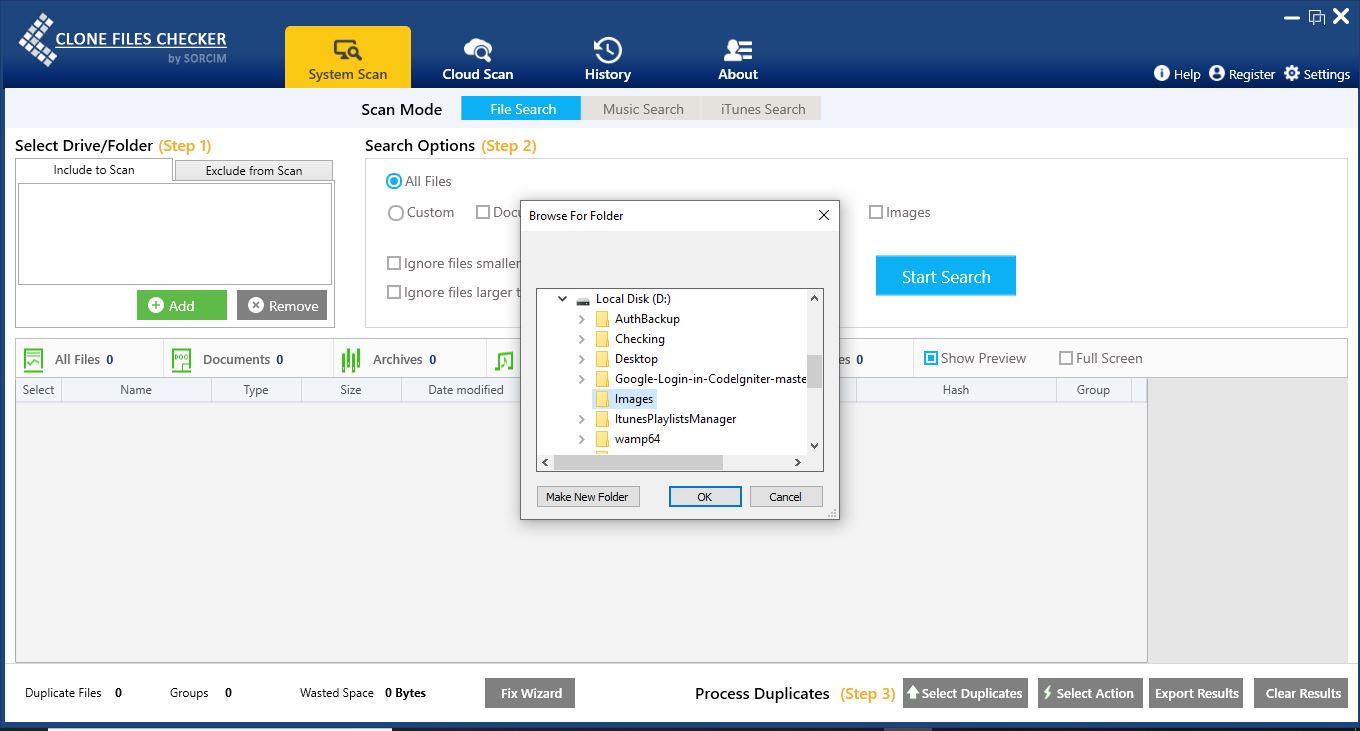This screenshot has width=1360, height=731.
Task: Toggle the Show Preview checkbox
Action: coord(931,358)
